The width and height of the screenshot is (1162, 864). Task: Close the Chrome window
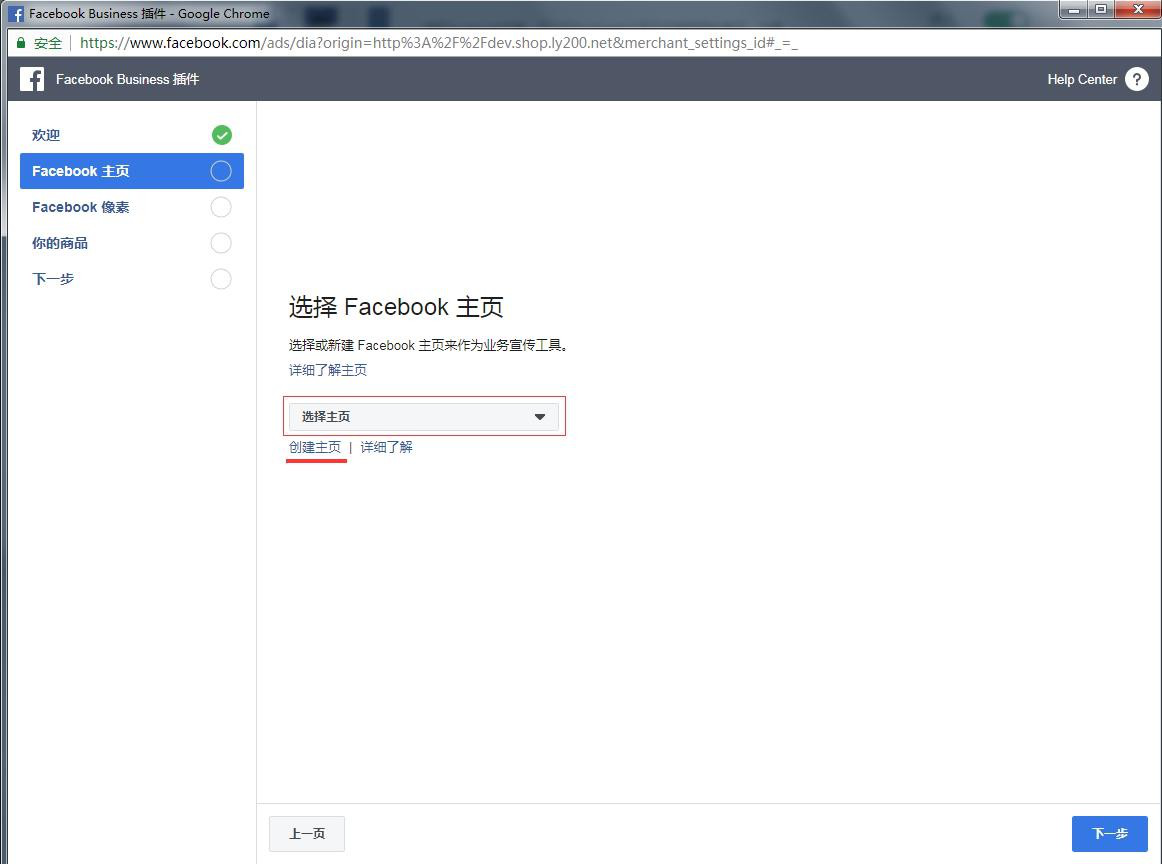pyautogui.click(x=1138, y=10)
